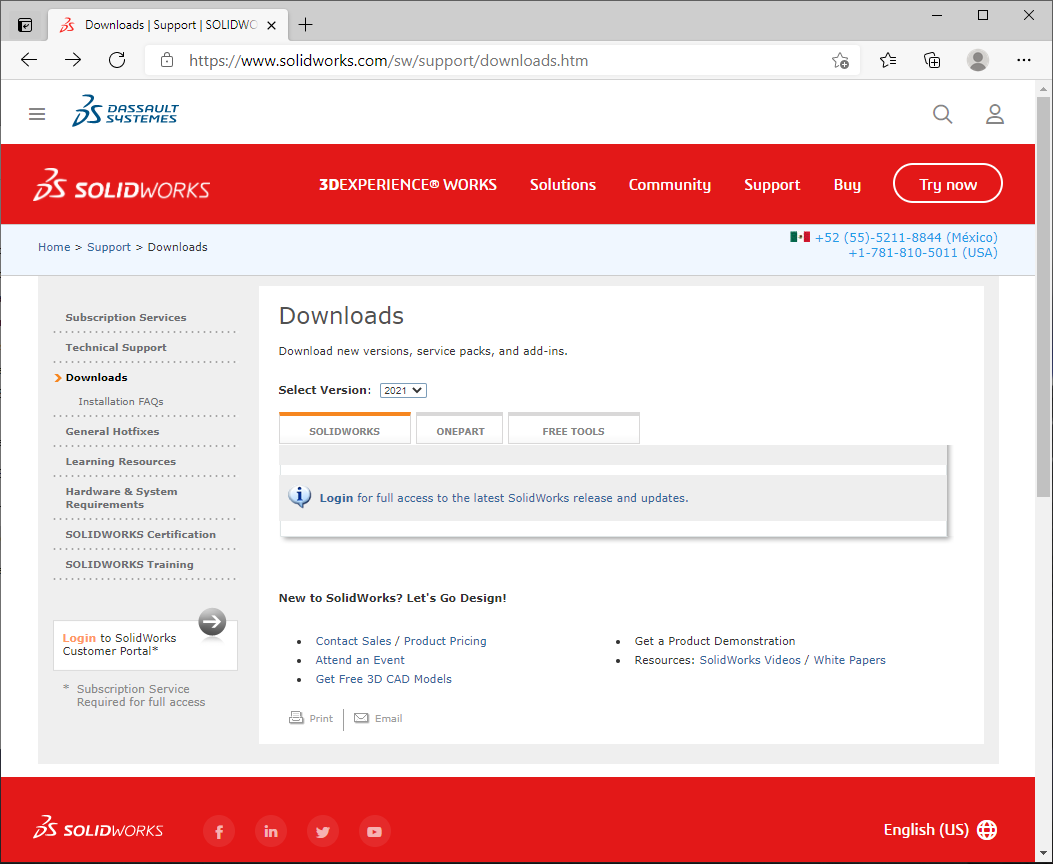Open browser Settings and more ellipsis
Viewport: 1053px width, 864px height.
point(1023,60)
